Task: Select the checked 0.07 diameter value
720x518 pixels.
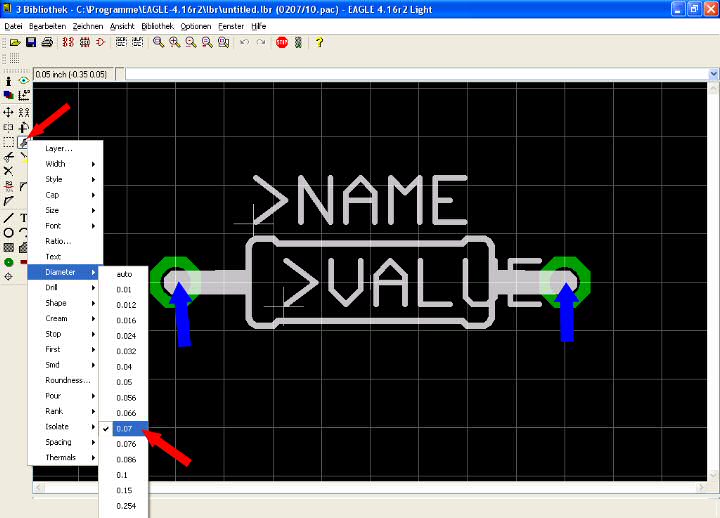Action: click(125, 428)
